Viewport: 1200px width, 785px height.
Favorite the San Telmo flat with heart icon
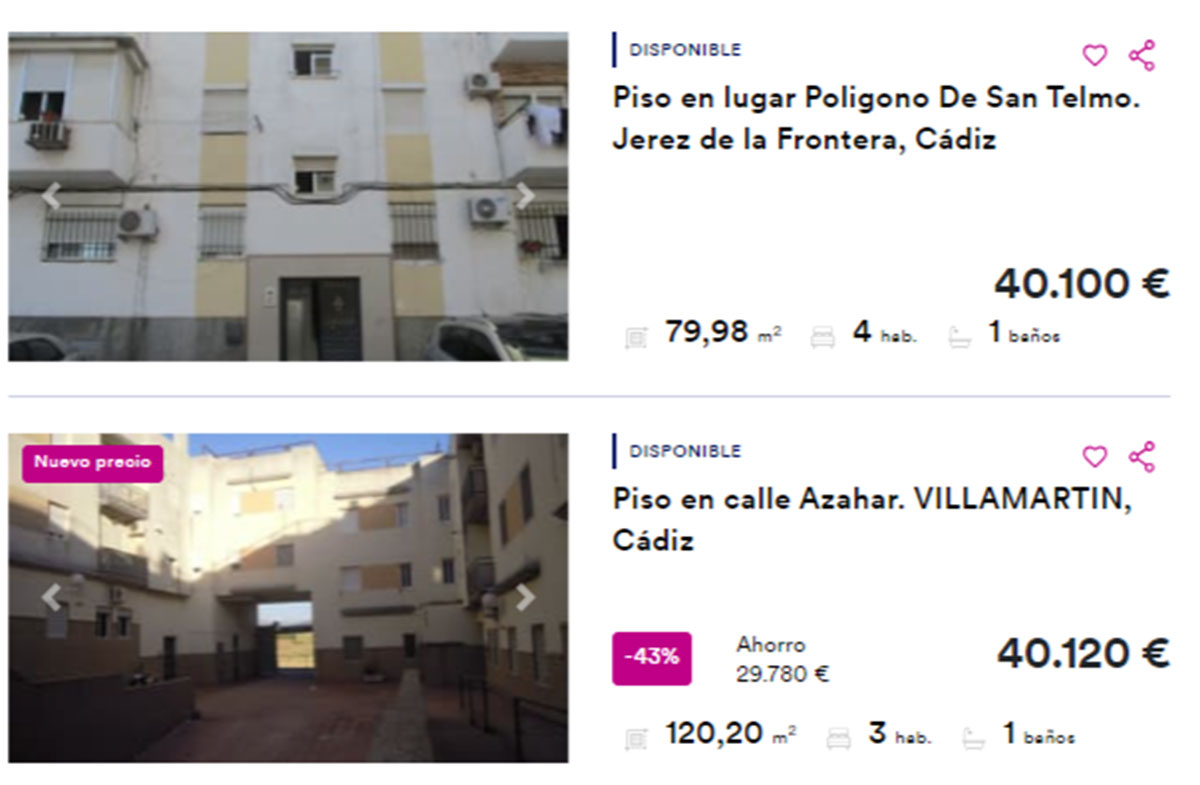(1095, 55)
